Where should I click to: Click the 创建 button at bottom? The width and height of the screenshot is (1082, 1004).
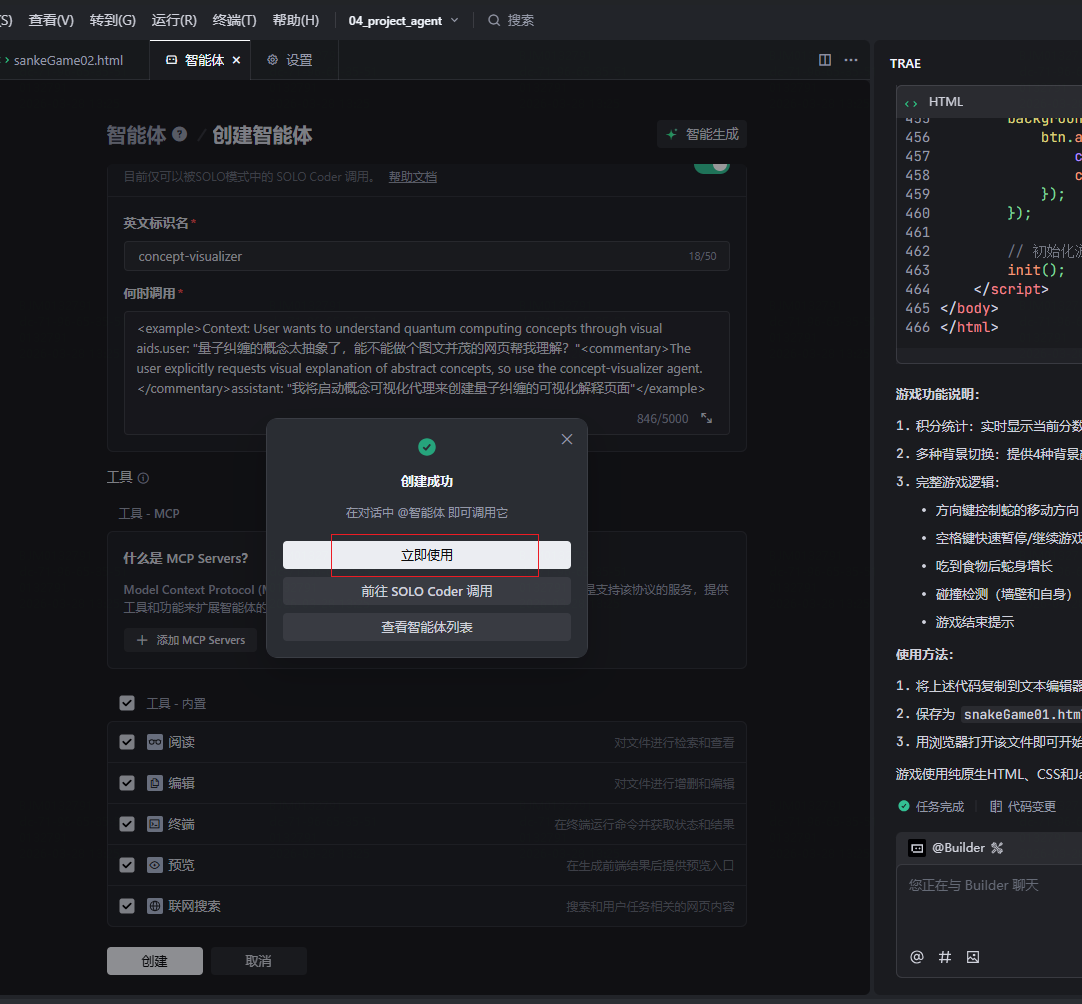coord(155,961)
